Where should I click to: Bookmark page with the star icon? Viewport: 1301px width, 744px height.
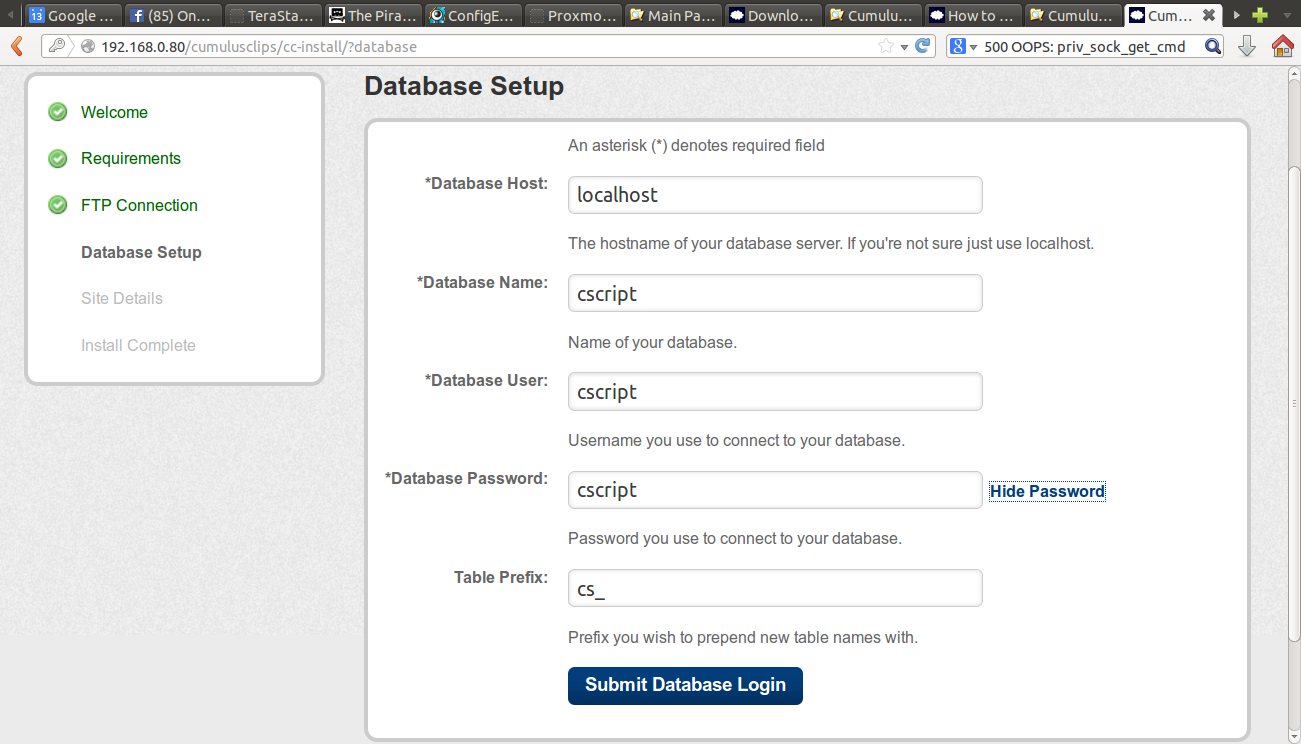click(885, 46)
